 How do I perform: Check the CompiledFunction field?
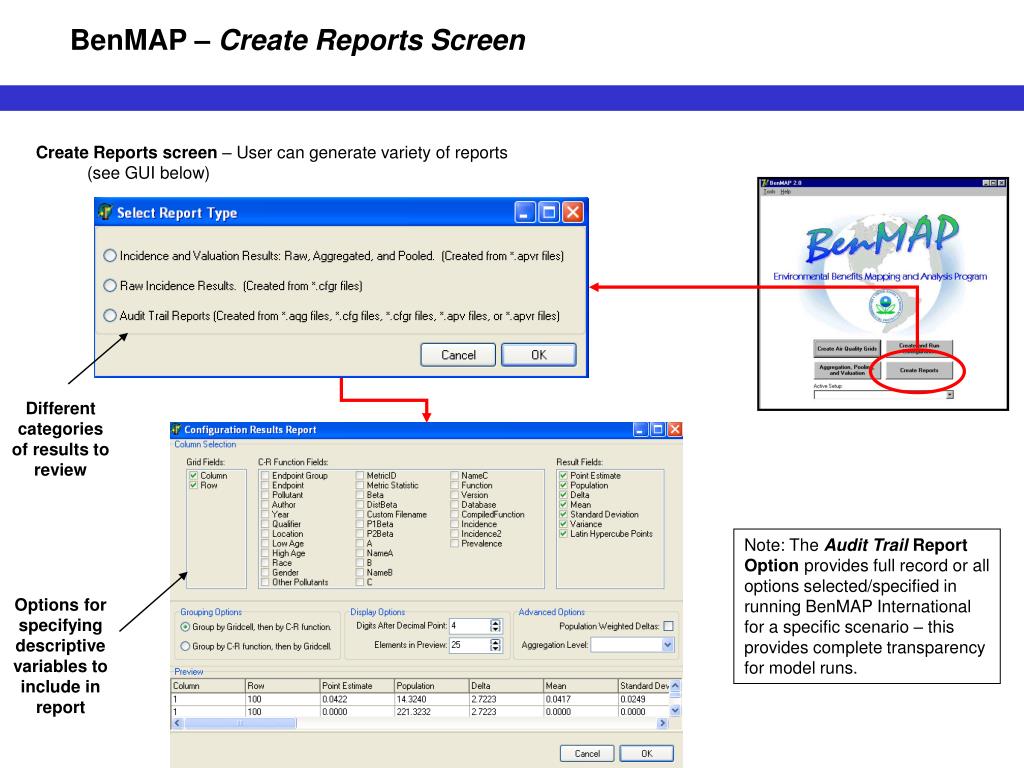point(455,515)
